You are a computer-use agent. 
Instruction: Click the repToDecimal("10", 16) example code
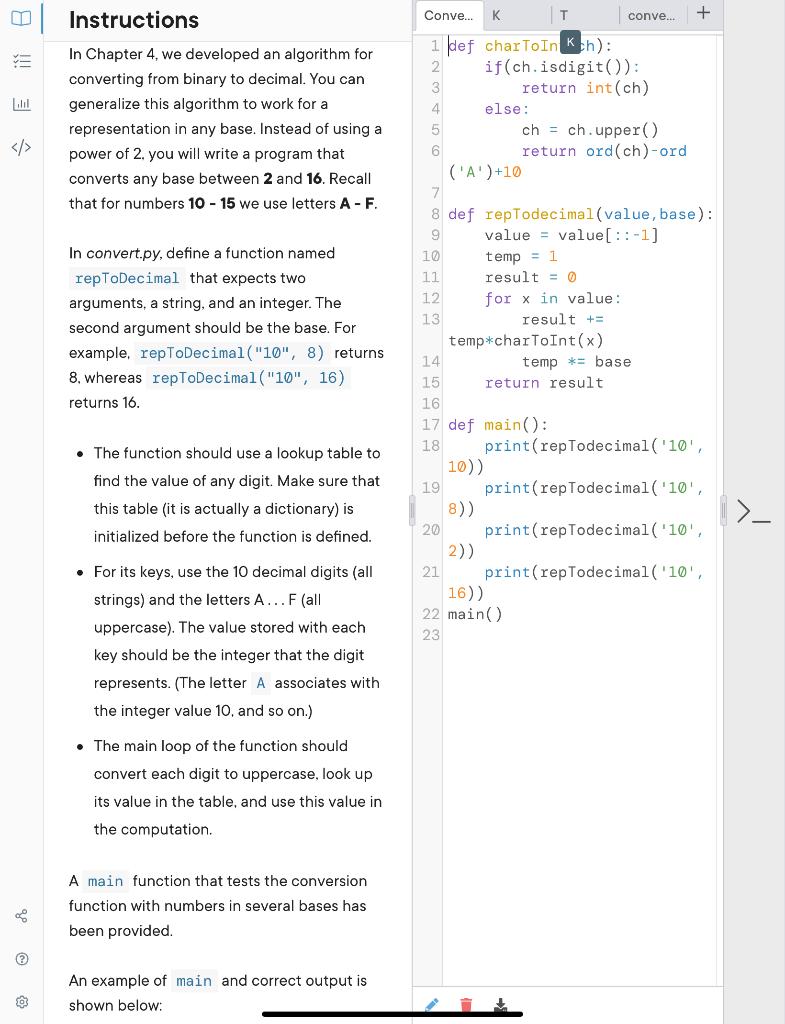(248, 378)
